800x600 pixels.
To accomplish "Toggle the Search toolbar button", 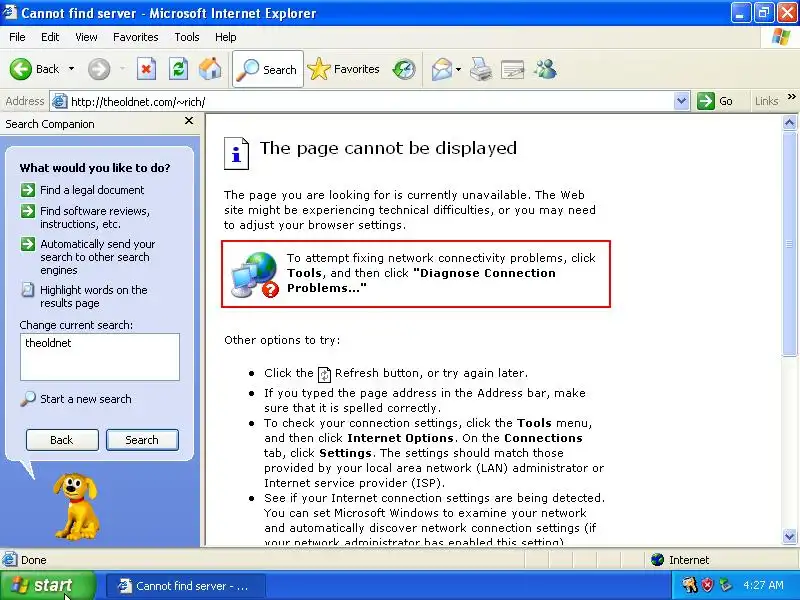I will (268, 69).
